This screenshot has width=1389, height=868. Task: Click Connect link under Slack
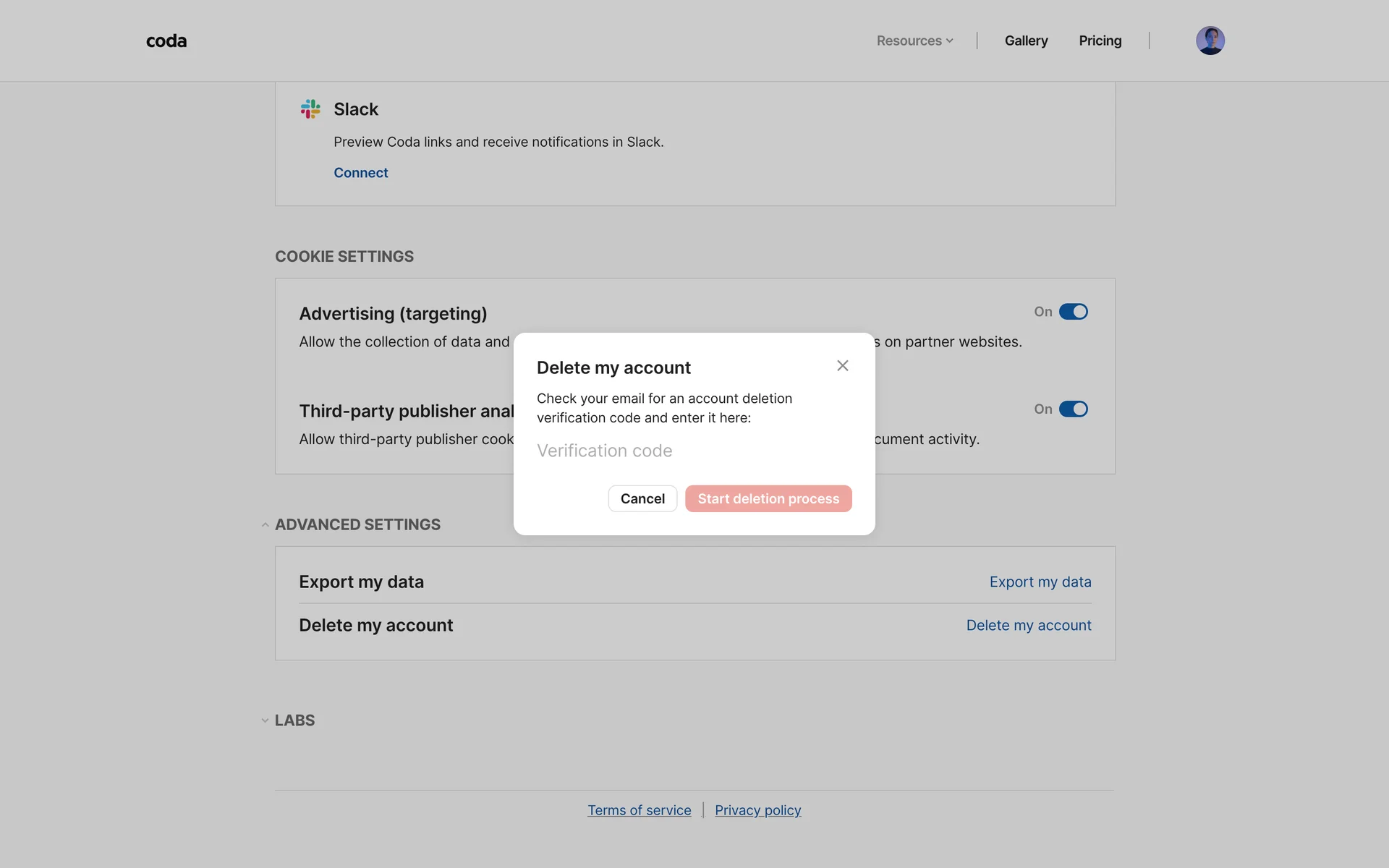coord(360,173)
